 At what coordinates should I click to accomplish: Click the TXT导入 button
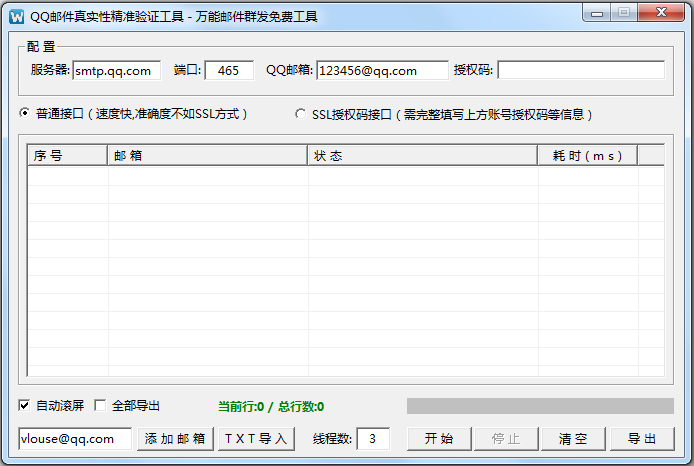[x=256, y=439]
